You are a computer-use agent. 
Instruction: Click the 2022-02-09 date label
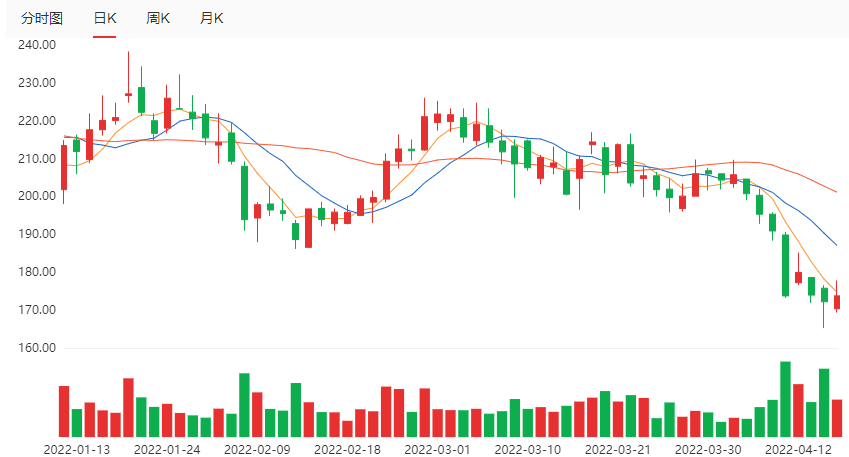point(255,449)
